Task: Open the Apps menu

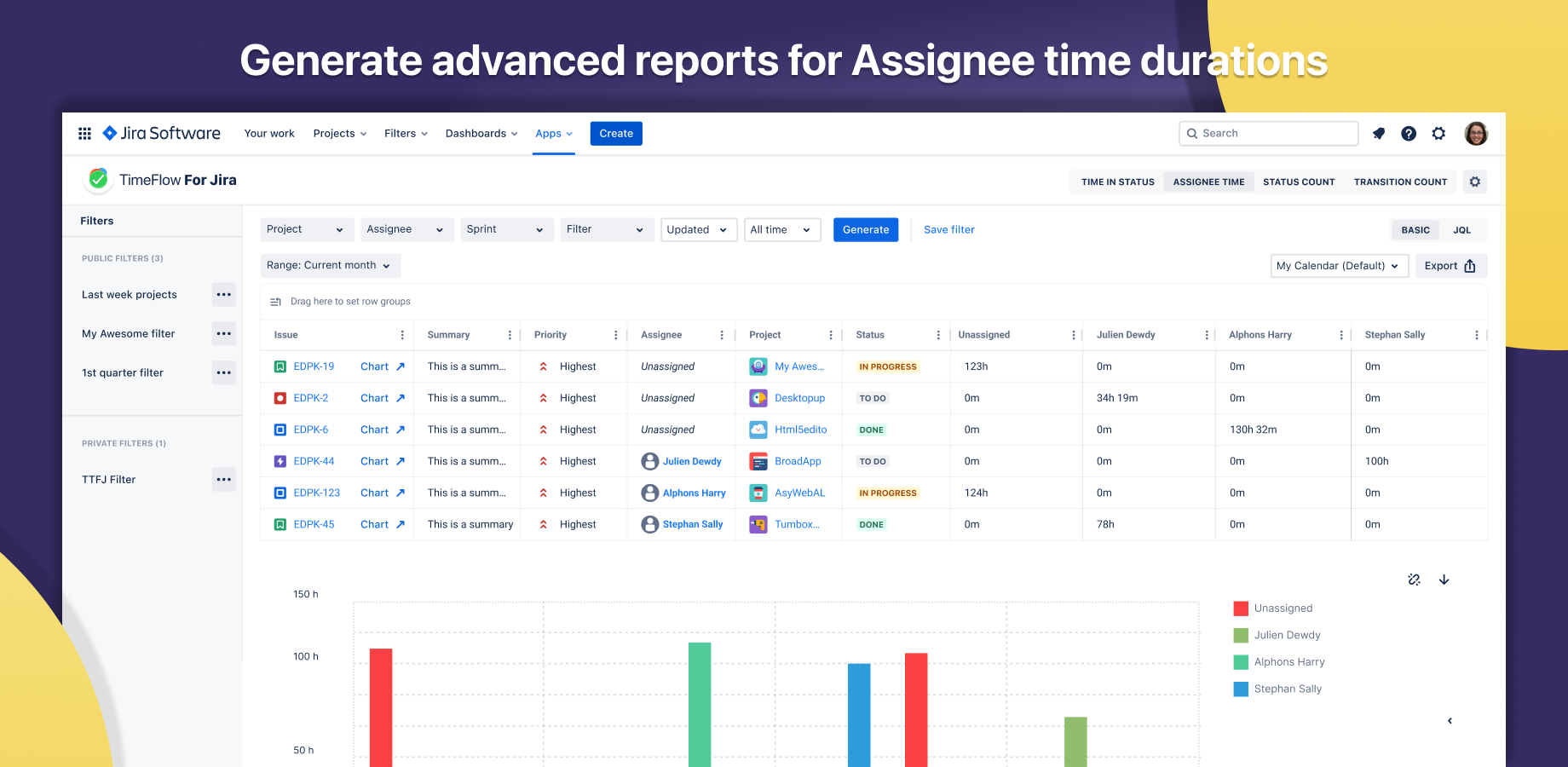Action: coord(554,134)
